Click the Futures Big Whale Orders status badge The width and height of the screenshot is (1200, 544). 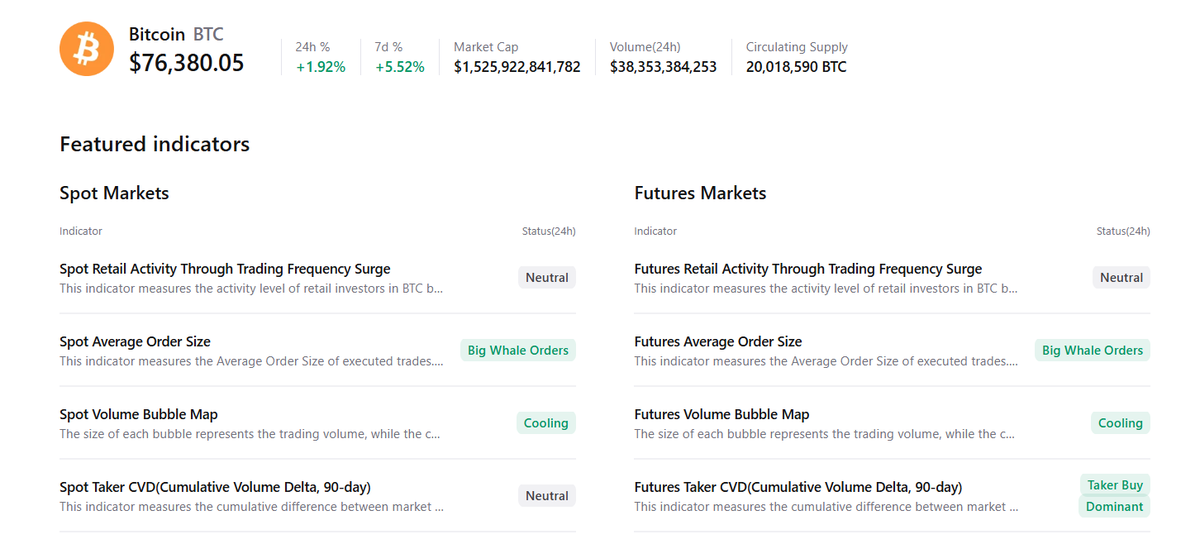click(x=1092, y=351)
